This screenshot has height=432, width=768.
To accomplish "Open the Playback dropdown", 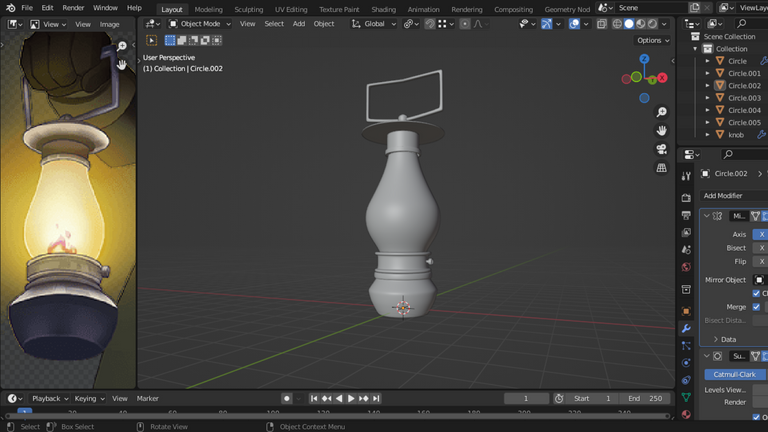I will 49,398.
